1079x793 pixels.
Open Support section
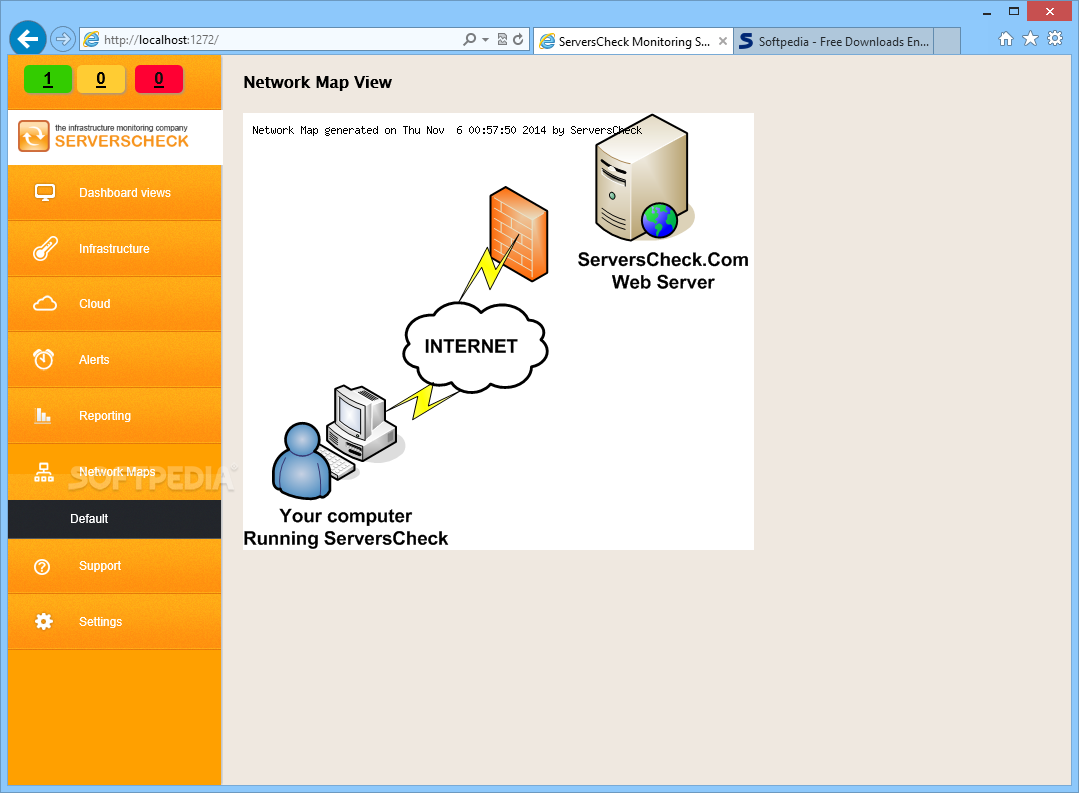115,566
